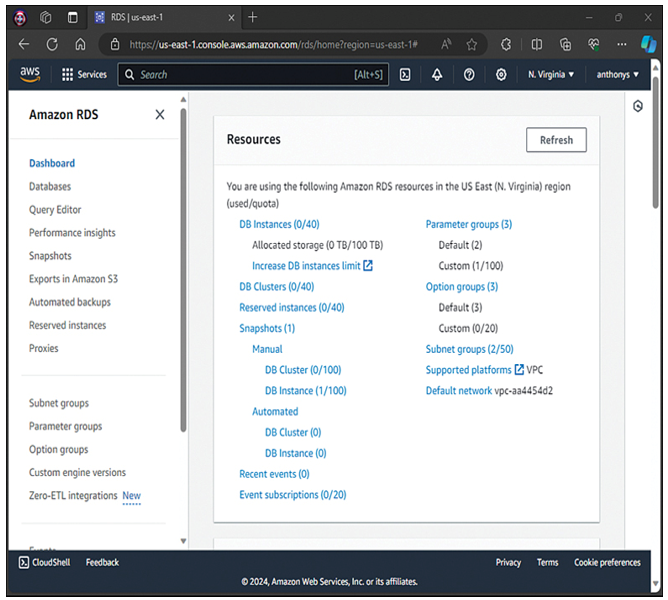Open Automated backups in the sidebar

point(70,302)
